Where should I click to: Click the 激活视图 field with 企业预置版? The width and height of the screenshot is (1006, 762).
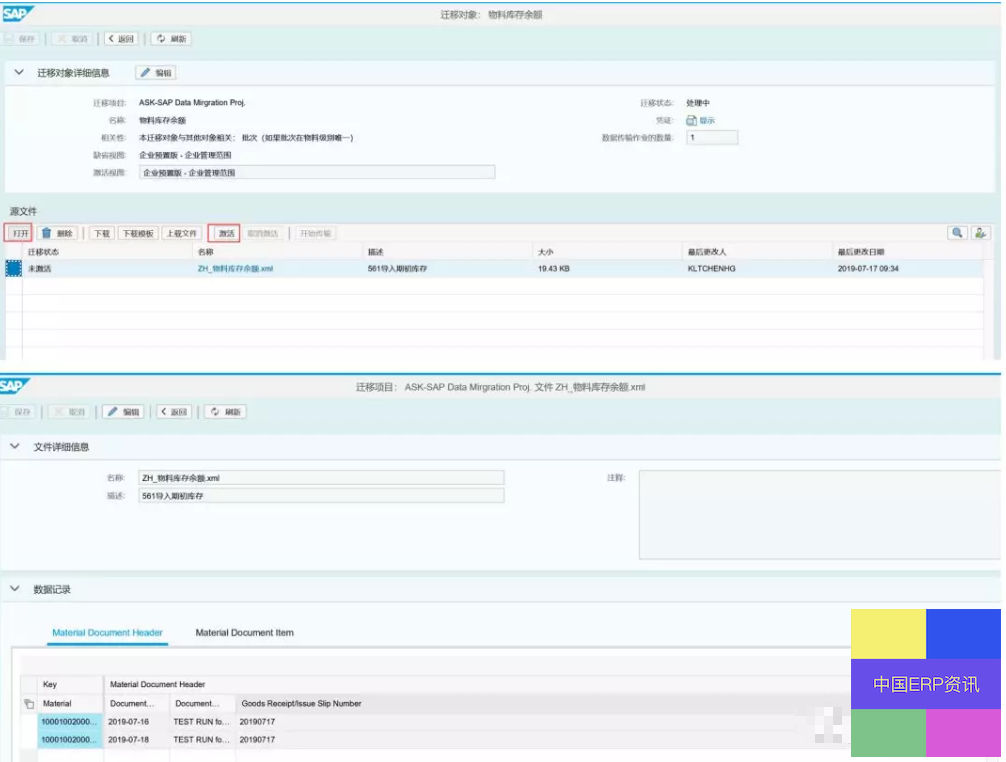[317, 172]
